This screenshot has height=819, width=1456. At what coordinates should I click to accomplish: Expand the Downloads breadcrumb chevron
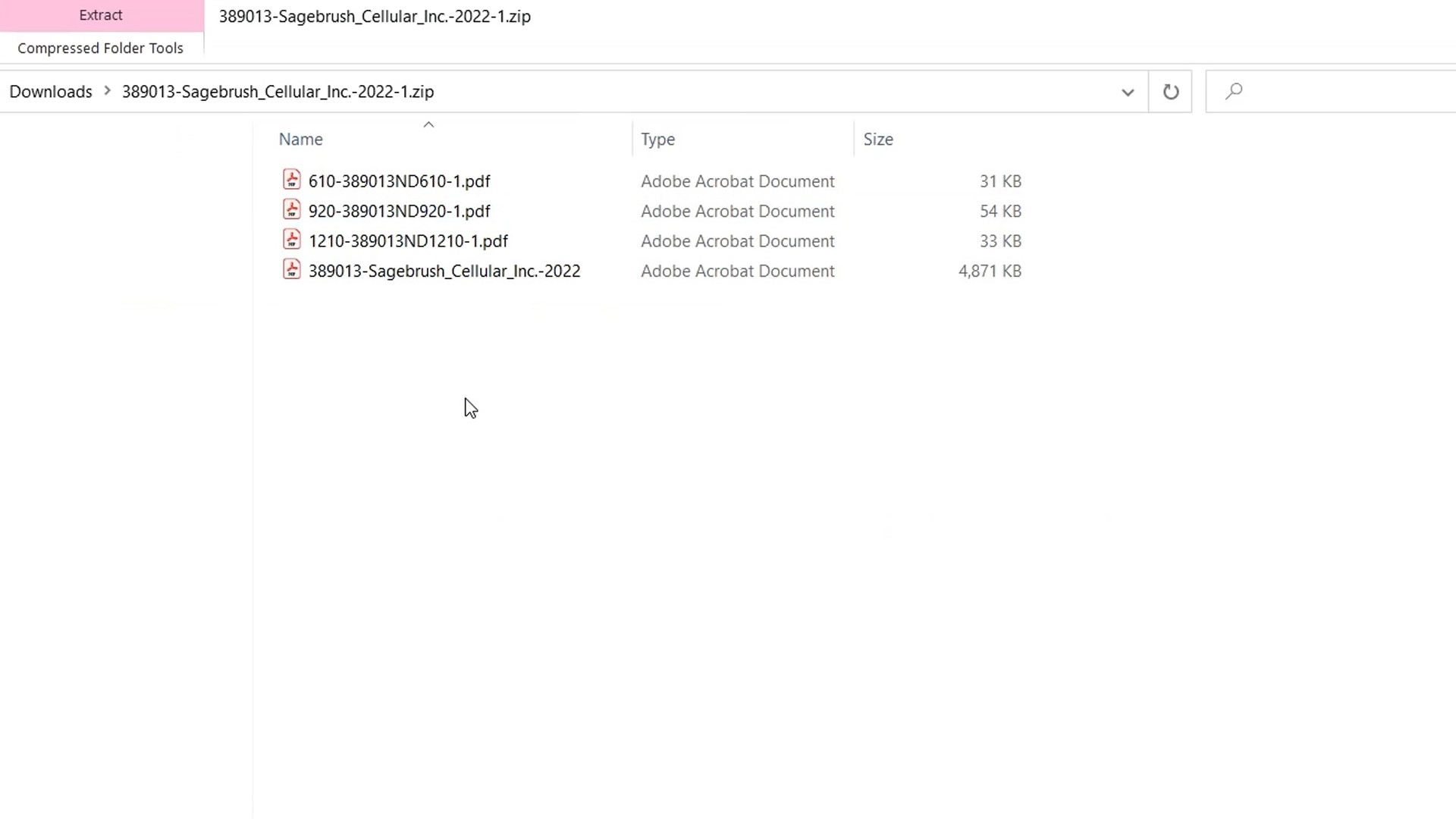[x=107, y=91]
